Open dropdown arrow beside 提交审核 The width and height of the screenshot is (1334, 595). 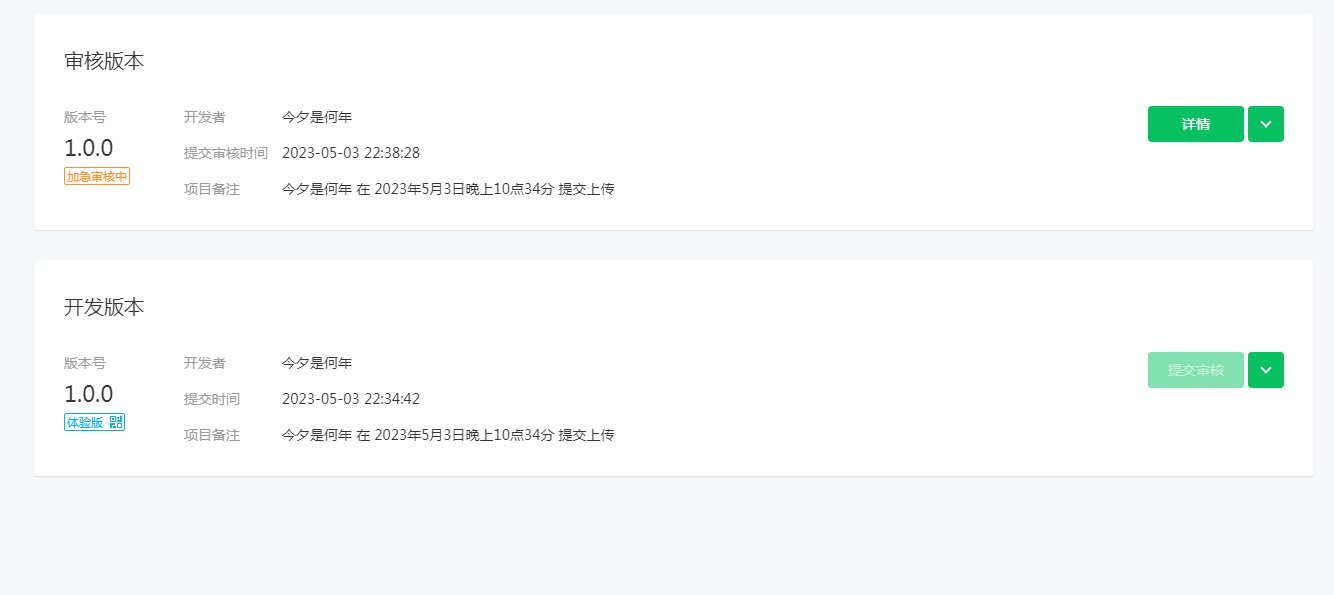click(x=1266, y=370)
